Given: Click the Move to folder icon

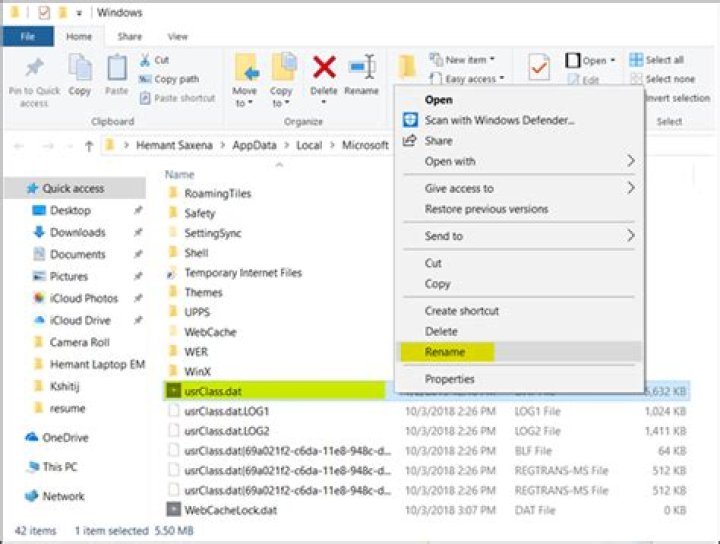Looking at the screenshot, I should click(246, 68).
